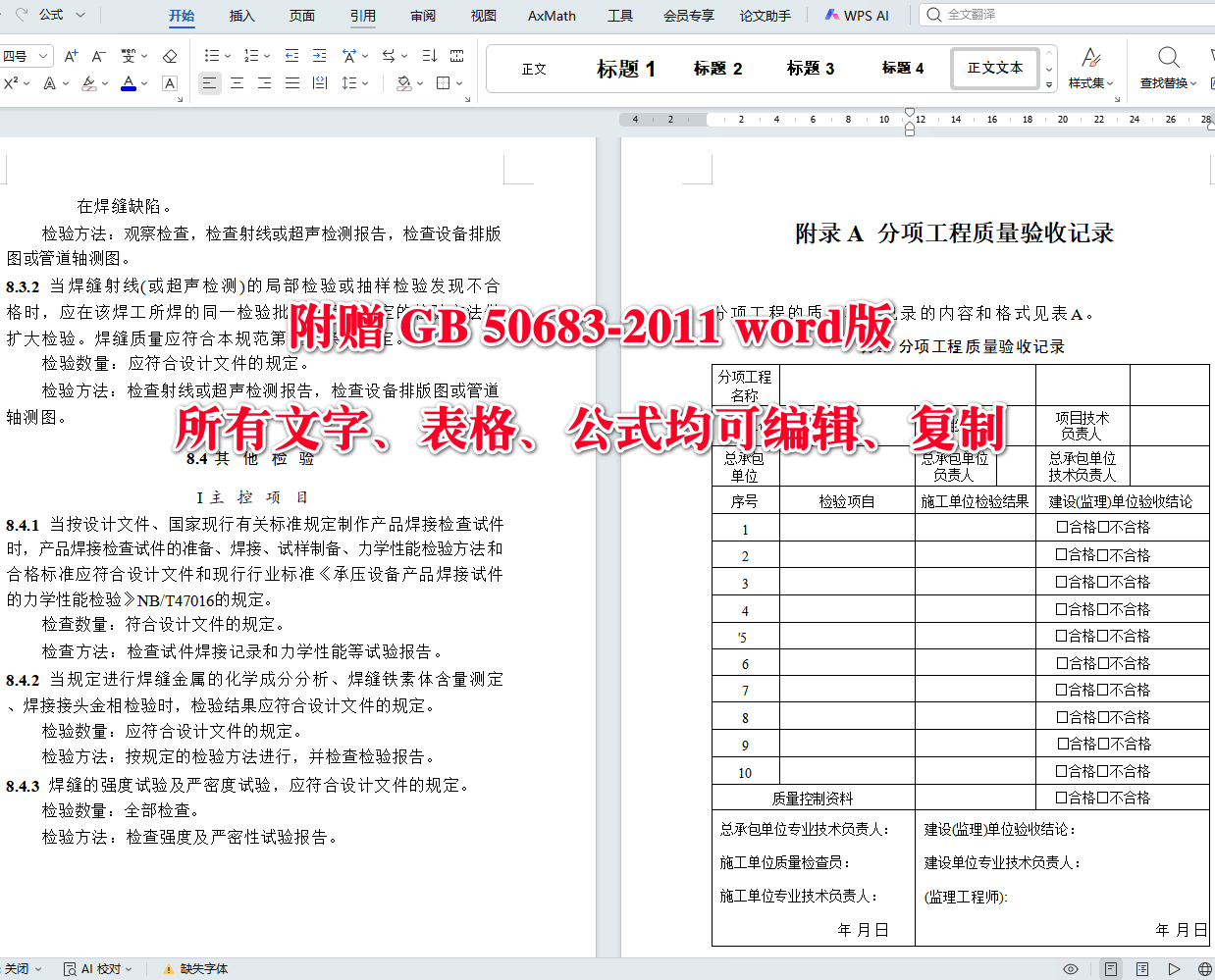Apply the 正文文本 style
This screenshot has height=980, width=1215.
pos(995,69)
